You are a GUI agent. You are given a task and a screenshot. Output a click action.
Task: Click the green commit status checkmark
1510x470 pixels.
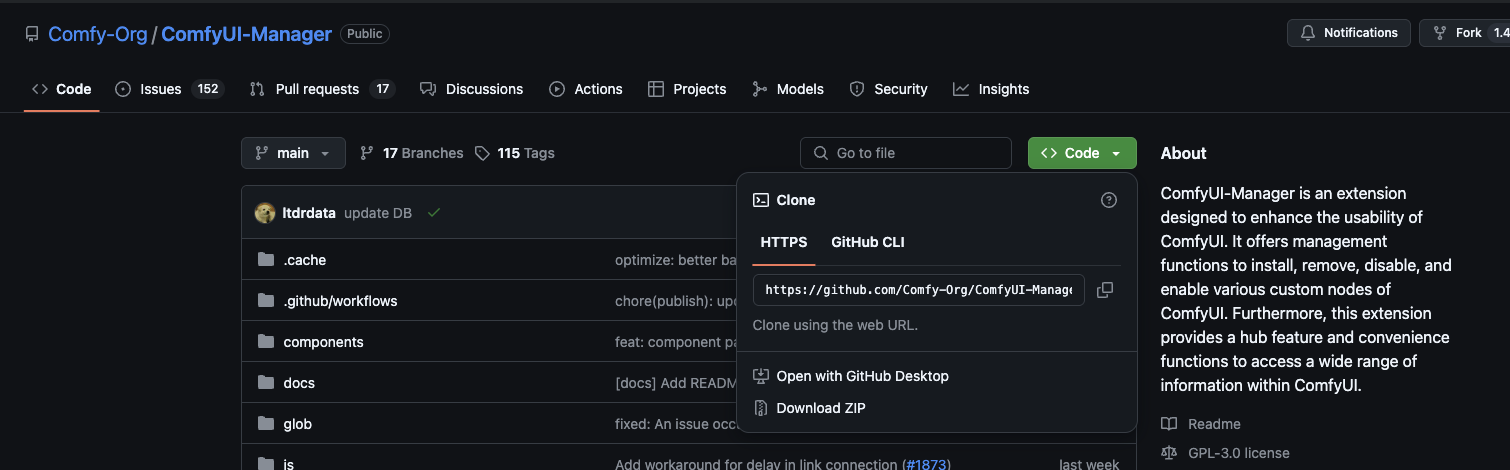433,213
